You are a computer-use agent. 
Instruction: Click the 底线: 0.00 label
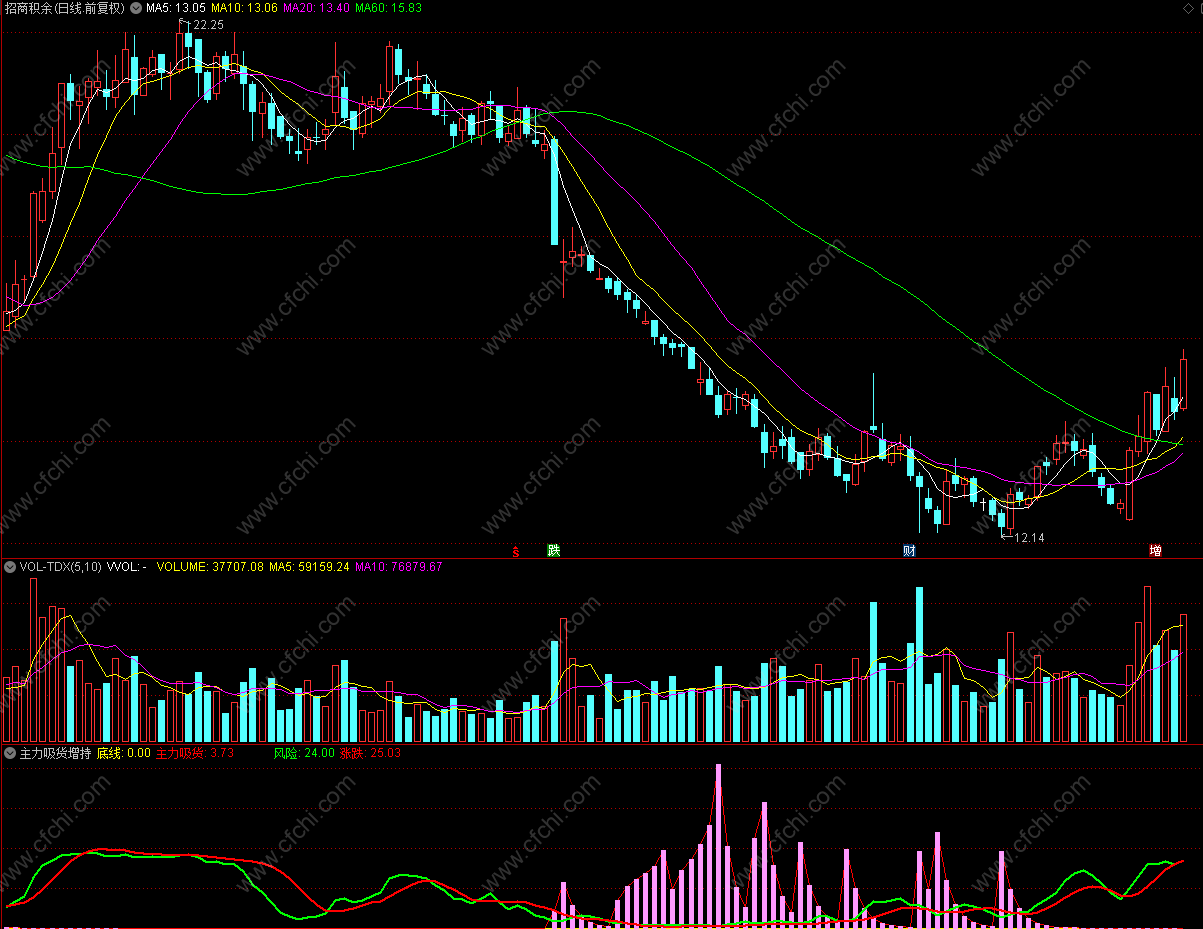[124, 753]
